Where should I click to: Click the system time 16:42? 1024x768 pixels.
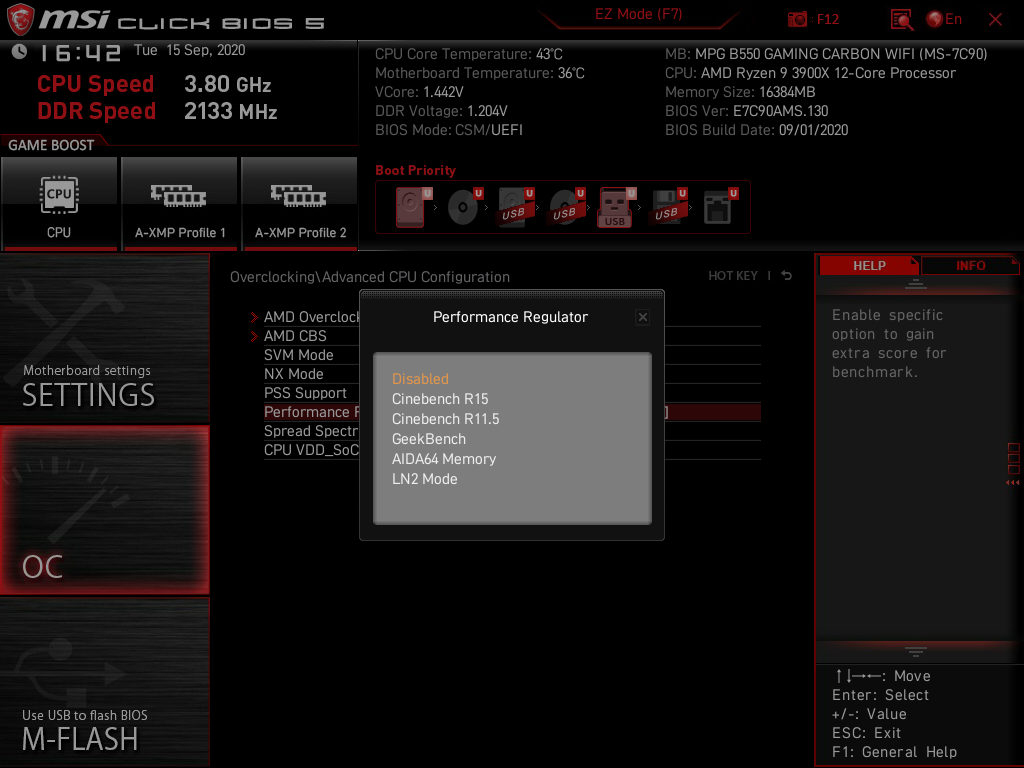80,53
